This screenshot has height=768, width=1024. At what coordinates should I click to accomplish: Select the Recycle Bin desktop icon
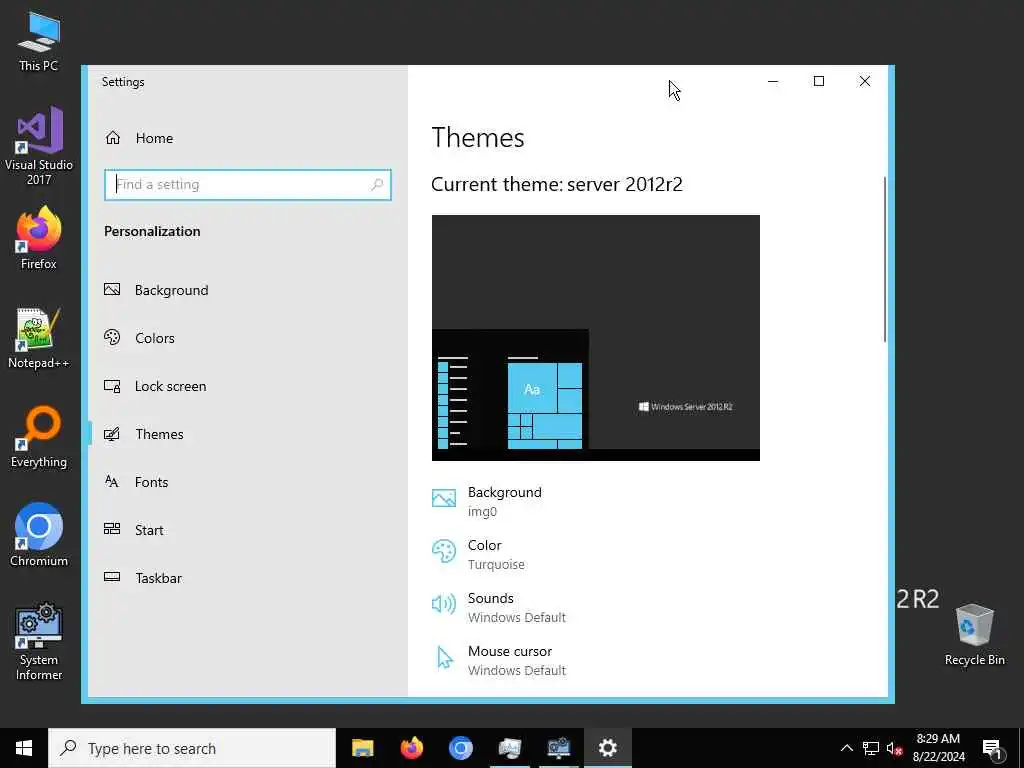point(974,635)
